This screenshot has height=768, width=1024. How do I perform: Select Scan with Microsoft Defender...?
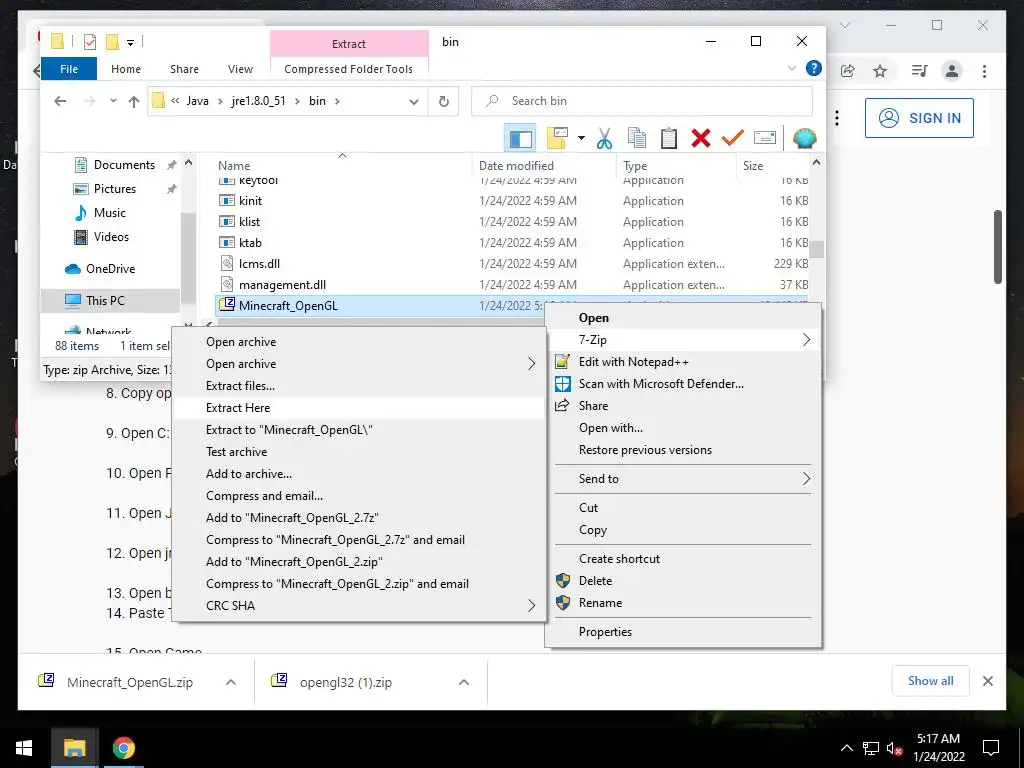pos(683,384)
